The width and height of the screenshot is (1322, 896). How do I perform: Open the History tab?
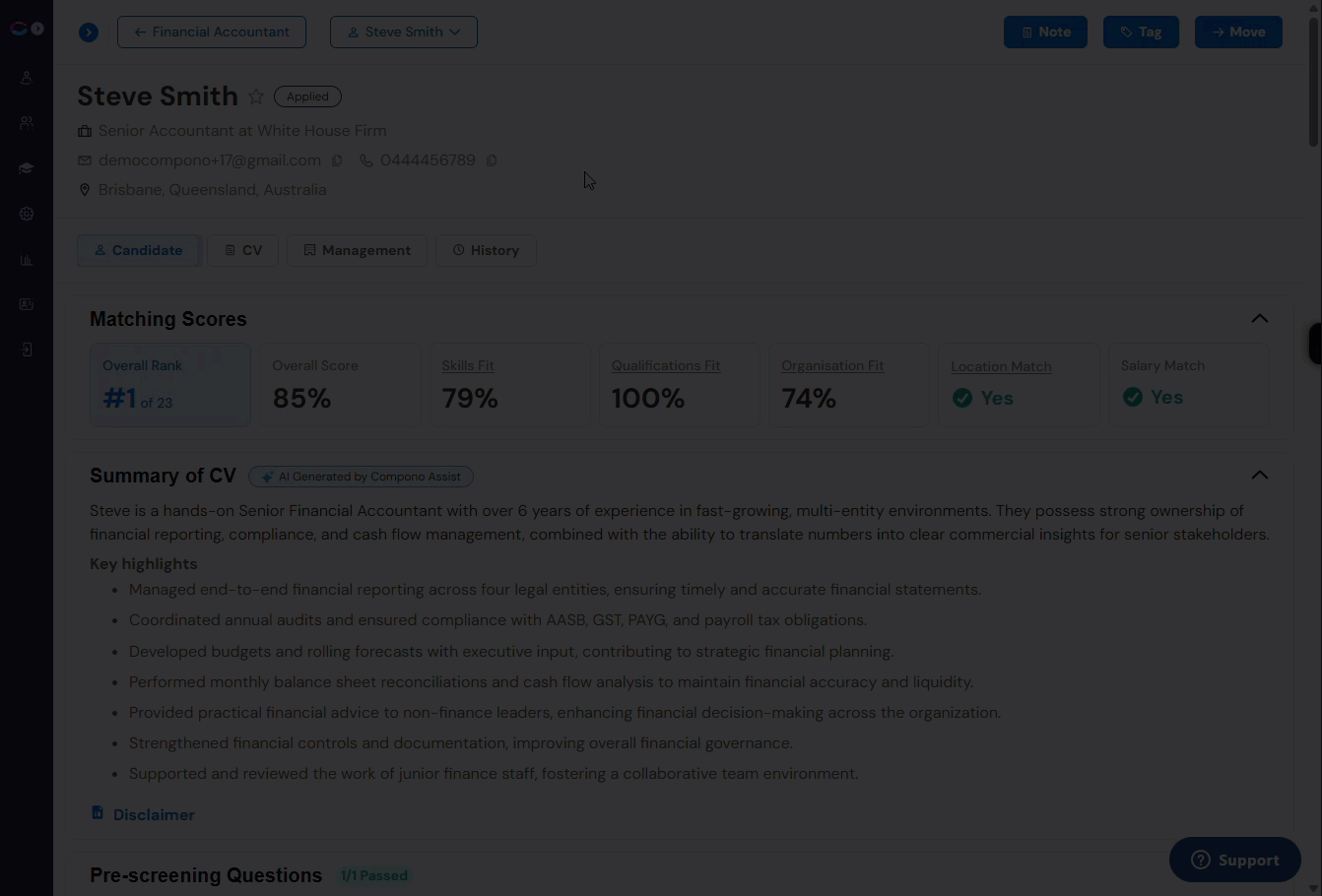click(x=486, y=250)
